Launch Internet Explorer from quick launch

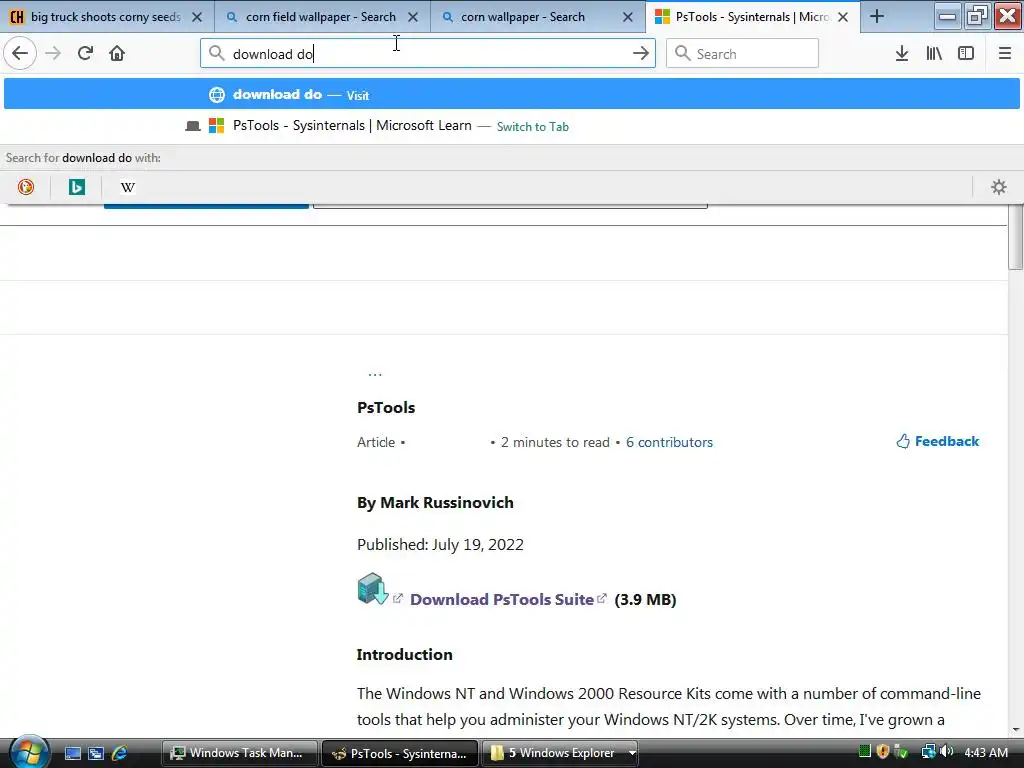(x=120, y=753)
